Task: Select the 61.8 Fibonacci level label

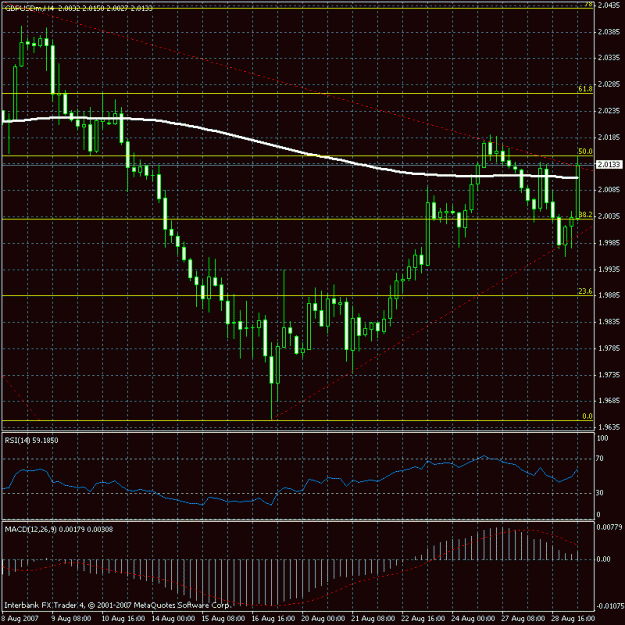Action: click(585, 89)
